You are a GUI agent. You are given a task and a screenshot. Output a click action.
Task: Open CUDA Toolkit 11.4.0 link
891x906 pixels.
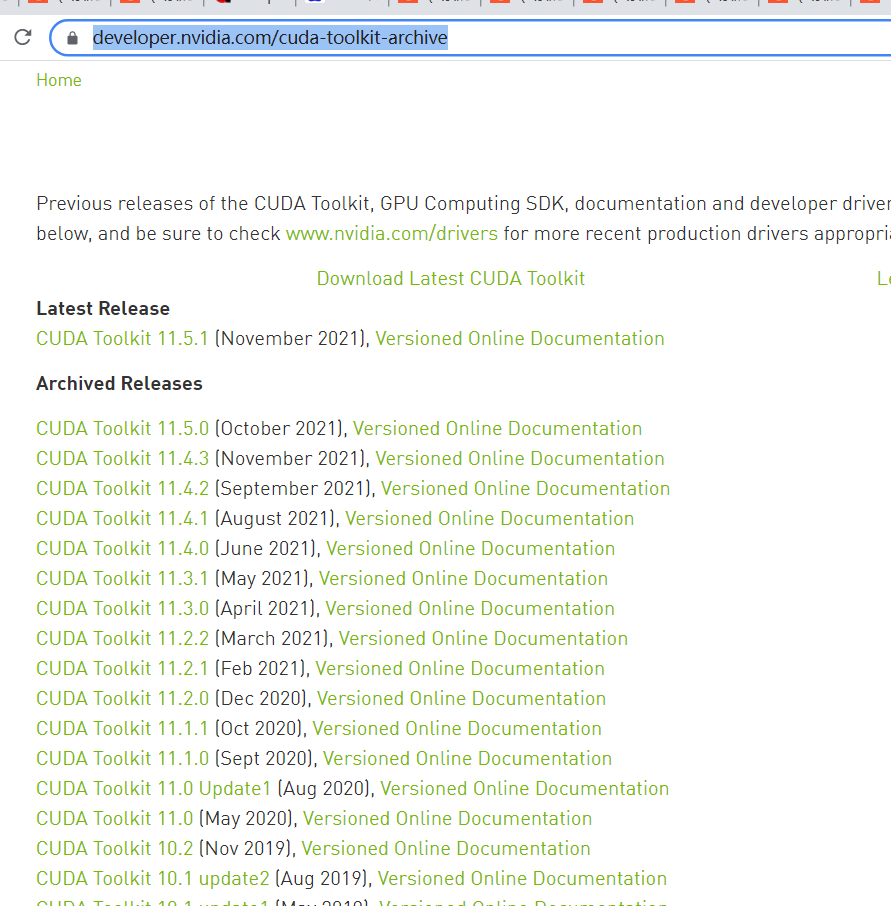[122, 549]
